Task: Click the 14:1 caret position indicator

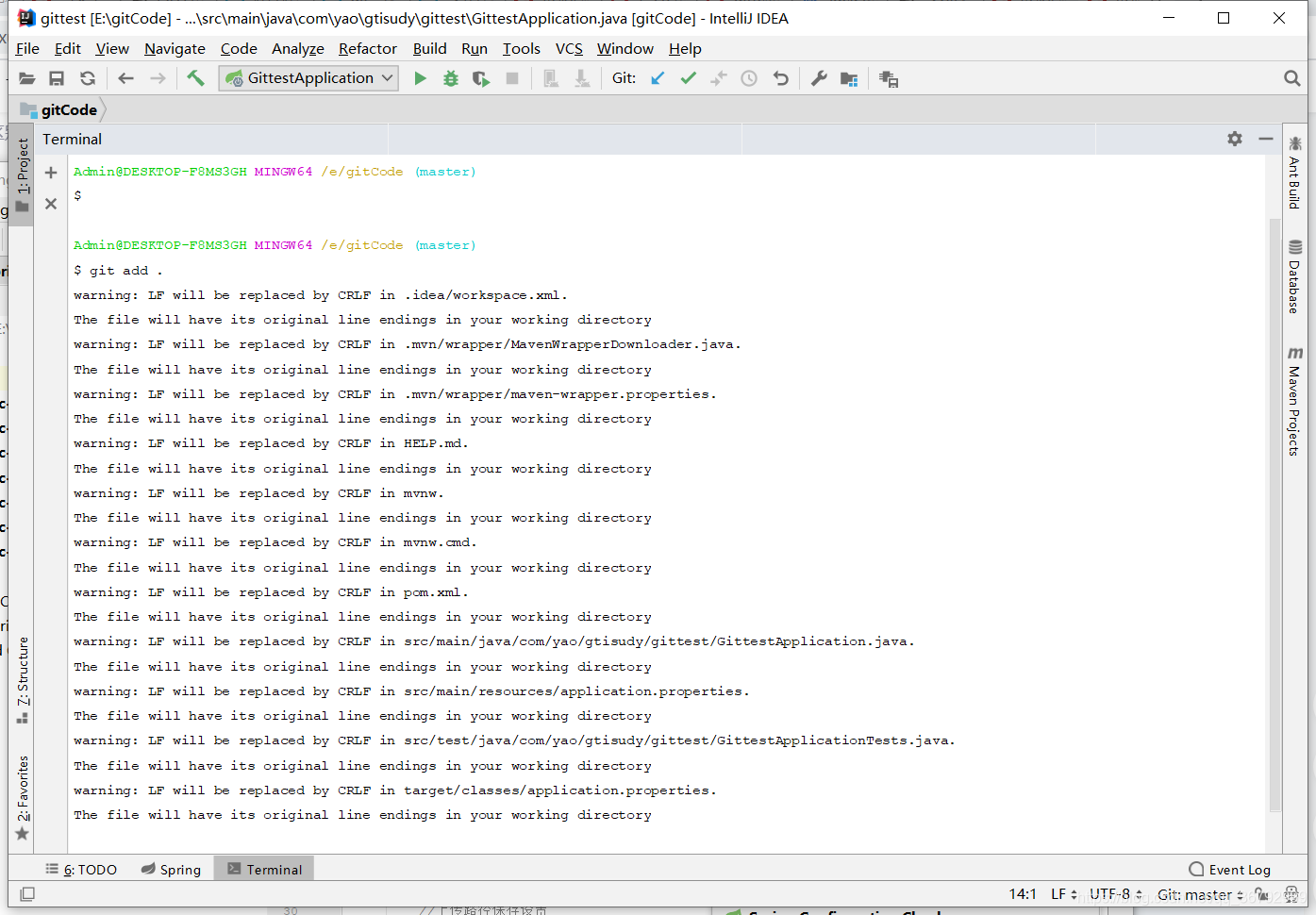Action: (x=1023, y=894)
